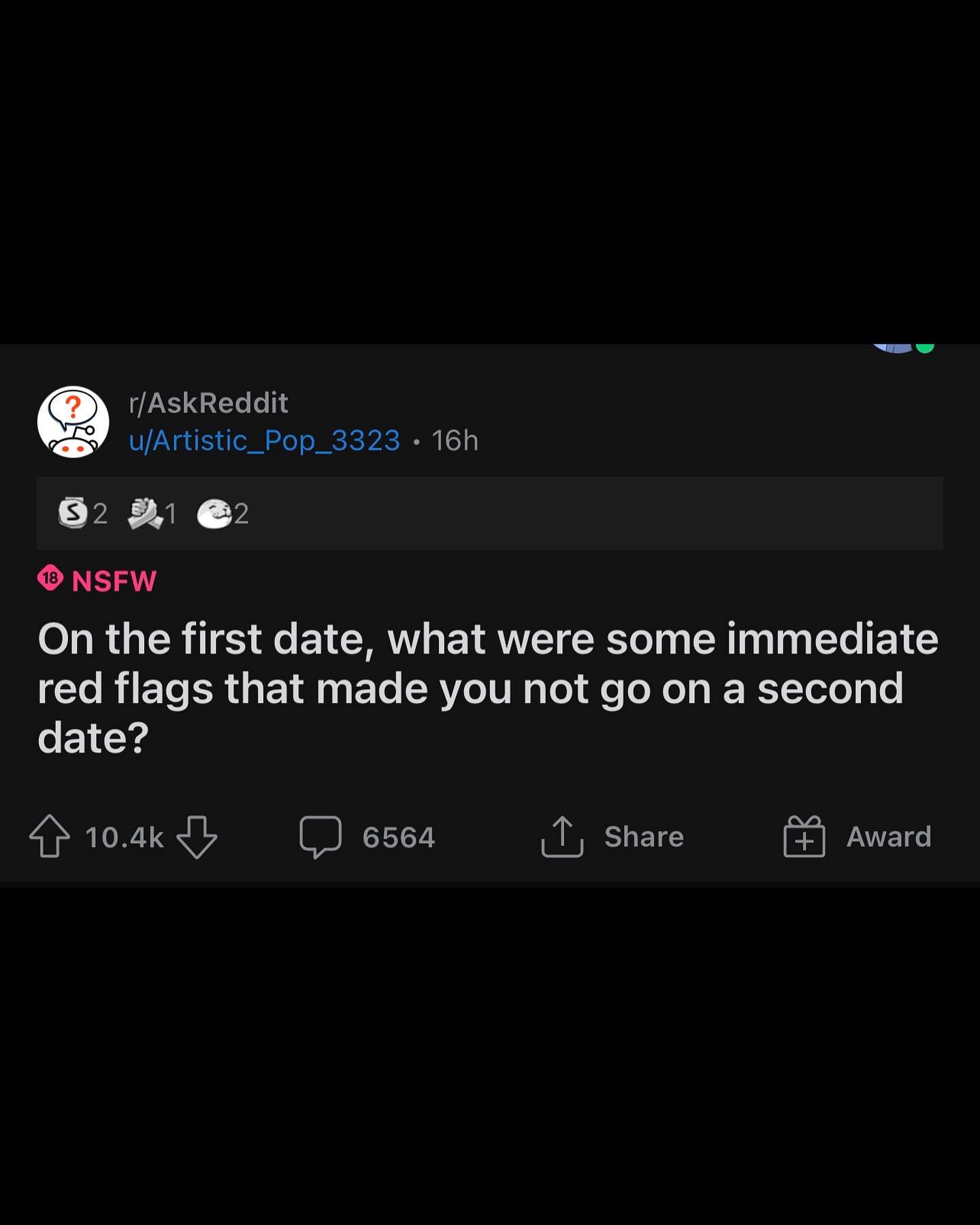Click the NSFW tag label
Viewport: 980px width, 1225px height.
114,581
